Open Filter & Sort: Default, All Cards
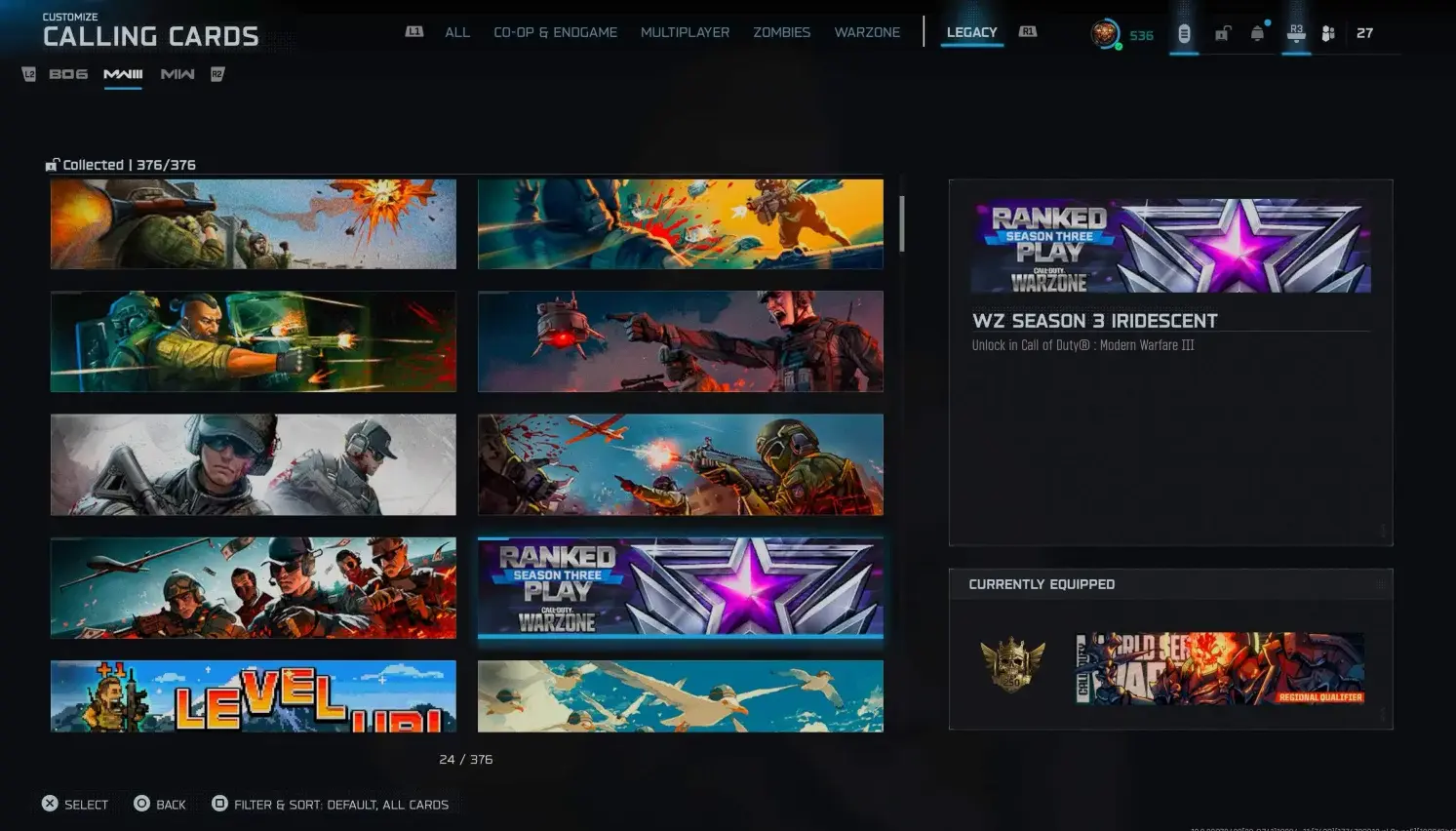Screen dimensions: 1456x831 [x=341, y=805]
